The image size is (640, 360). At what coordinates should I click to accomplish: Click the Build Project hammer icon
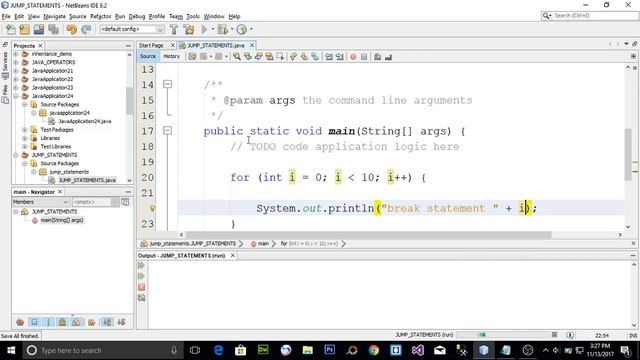point(174,29)
